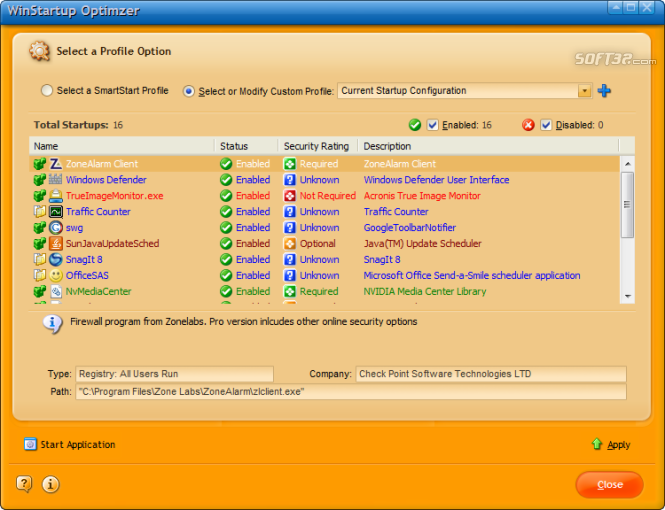Image resolution: width=665 pixels, height=510 pixels.
Task: Click the Path field with zlclient.exe
Action: (x=351, y=392)
